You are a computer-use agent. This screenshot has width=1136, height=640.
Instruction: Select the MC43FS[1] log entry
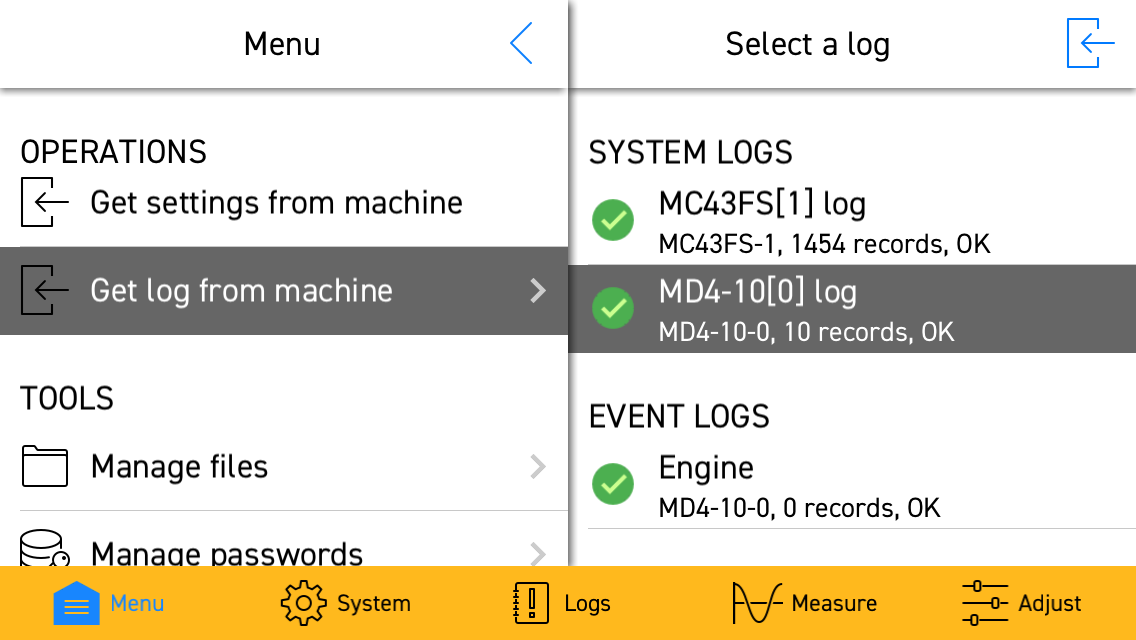[x=852, y=221]
